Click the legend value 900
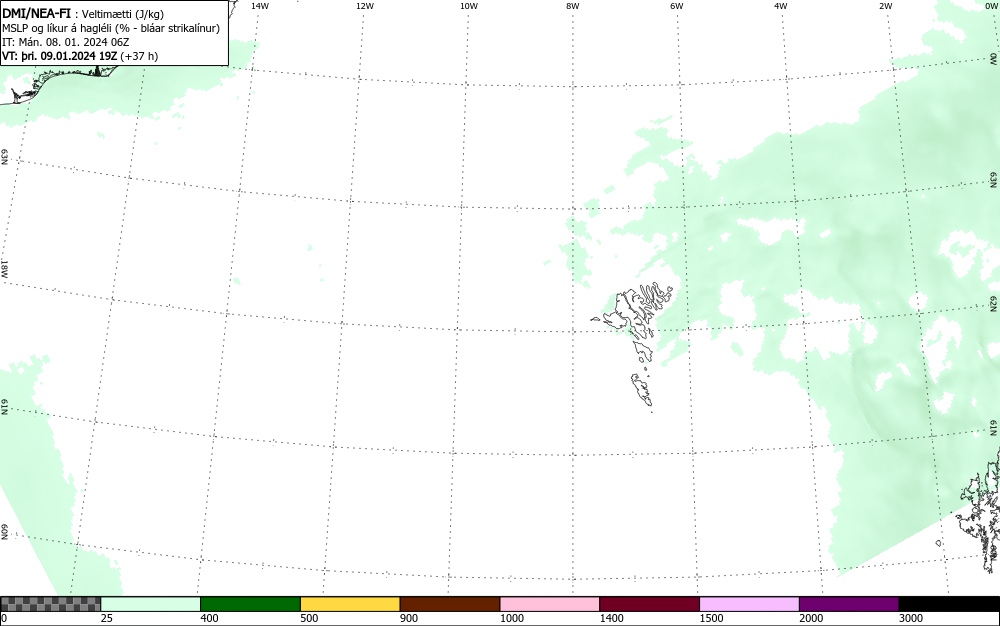This screenshot has height=626, width=1000. (x=409, y=618)
